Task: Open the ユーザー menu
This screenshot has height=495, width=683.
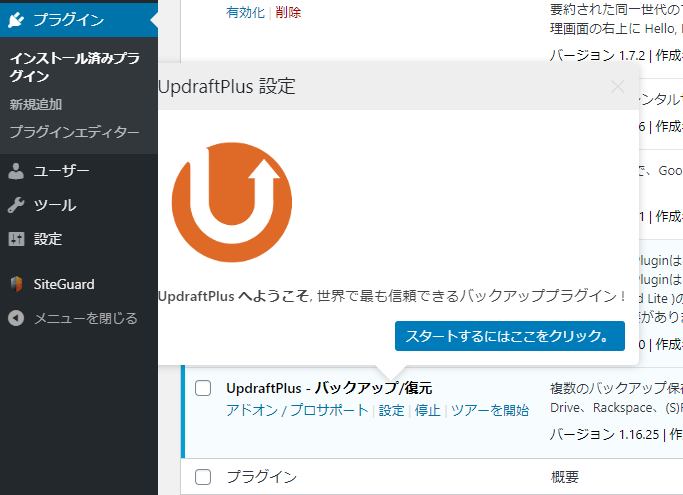Action: point(79,171)
